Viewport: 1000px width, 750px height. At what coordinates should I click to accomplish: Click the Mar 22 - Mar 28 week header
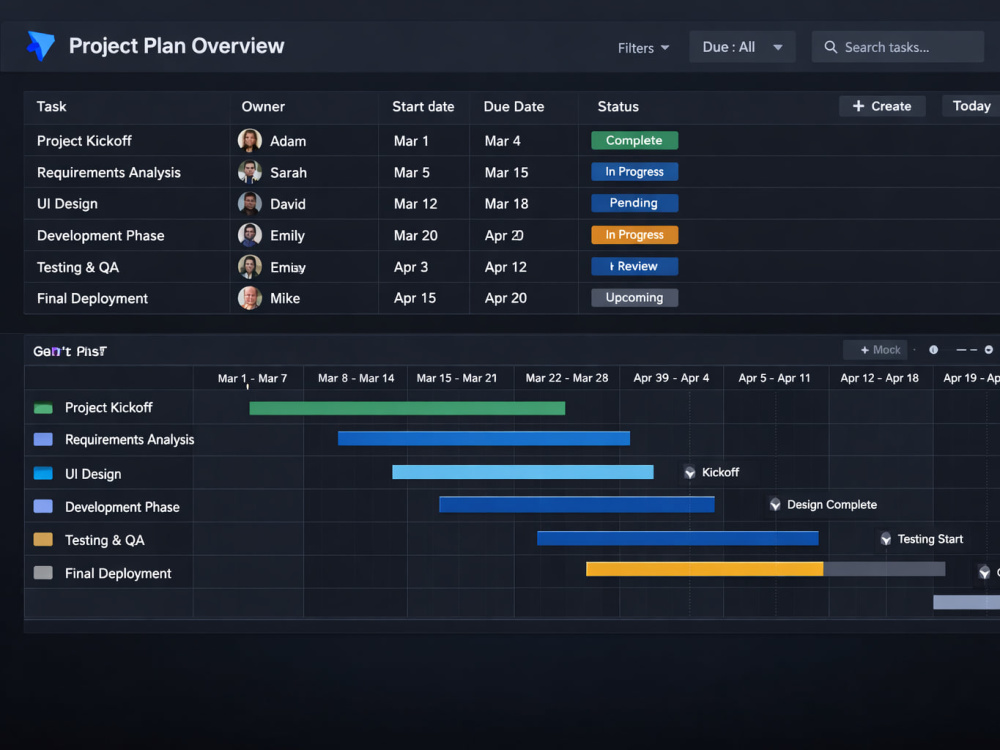[x=567, y=378]
